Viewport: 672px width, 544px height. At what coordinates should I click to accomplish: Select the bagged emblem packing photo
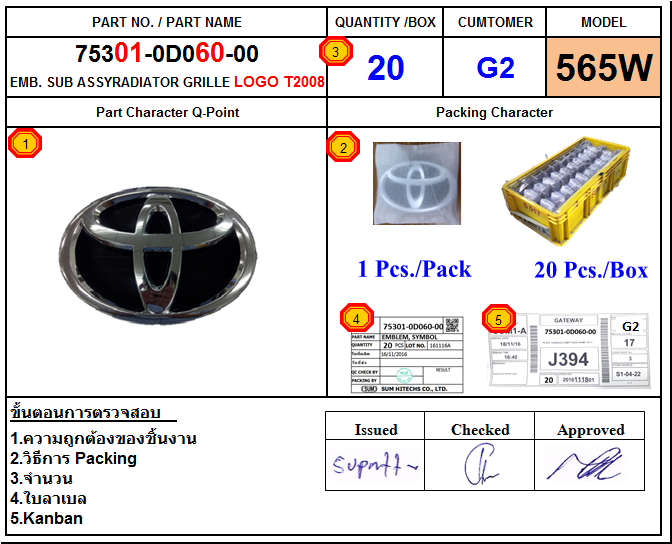(x=417, y=183)
